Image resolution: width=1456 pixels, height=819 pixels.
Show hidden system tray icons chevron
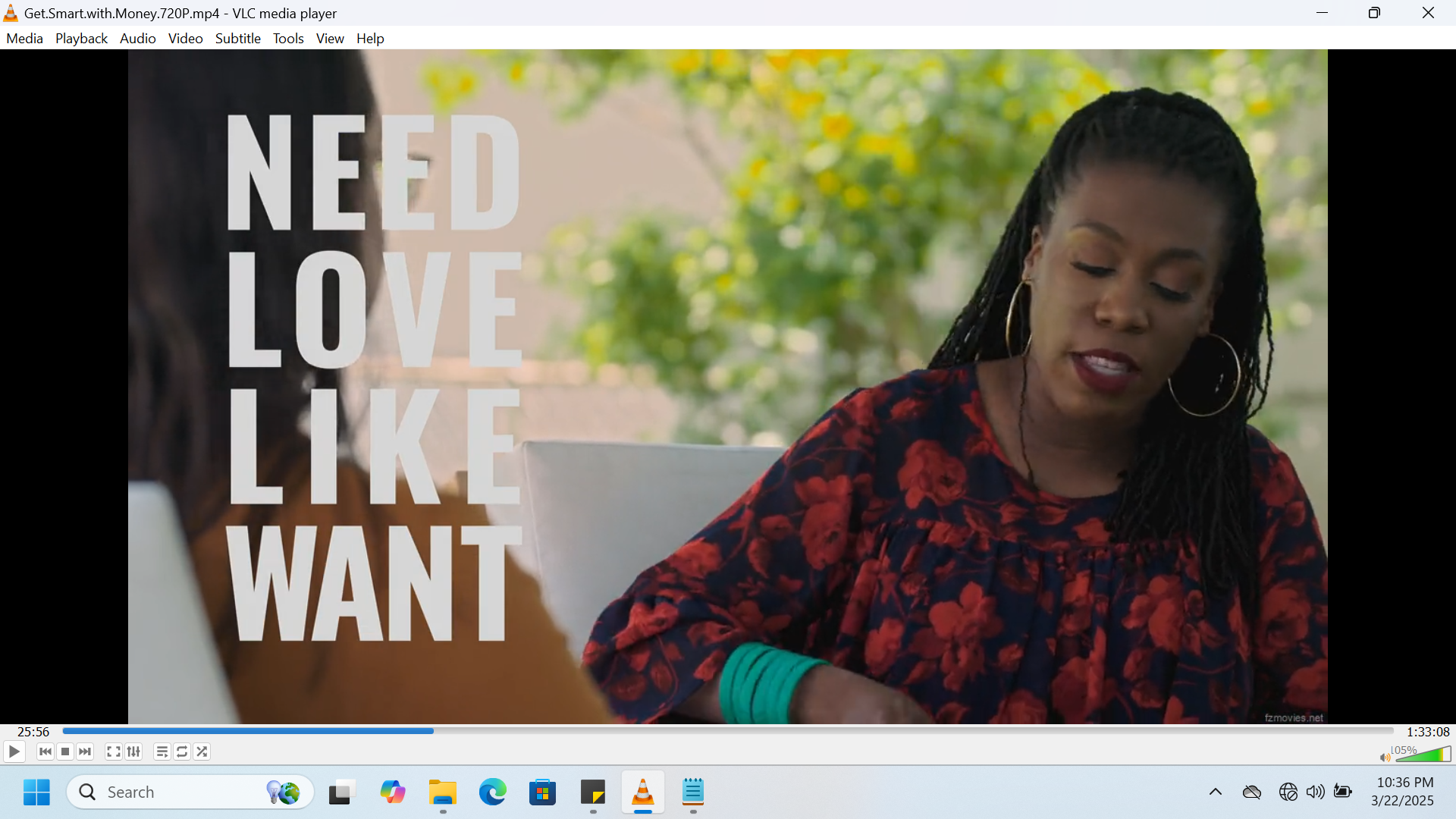1215,792
